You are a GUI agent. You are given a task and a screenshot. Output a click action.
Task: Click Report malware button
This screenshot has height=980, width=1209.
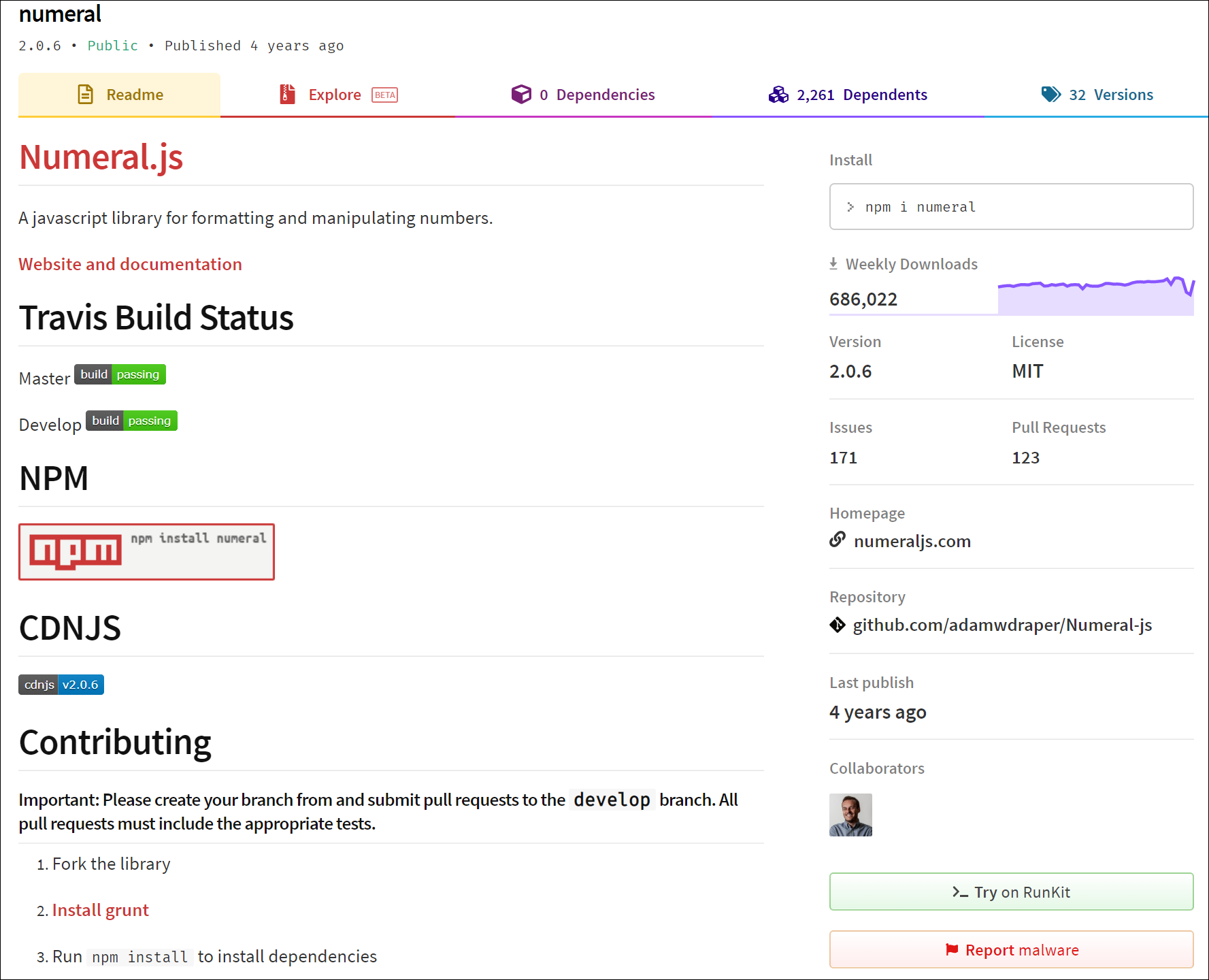tap(1011, 949)
